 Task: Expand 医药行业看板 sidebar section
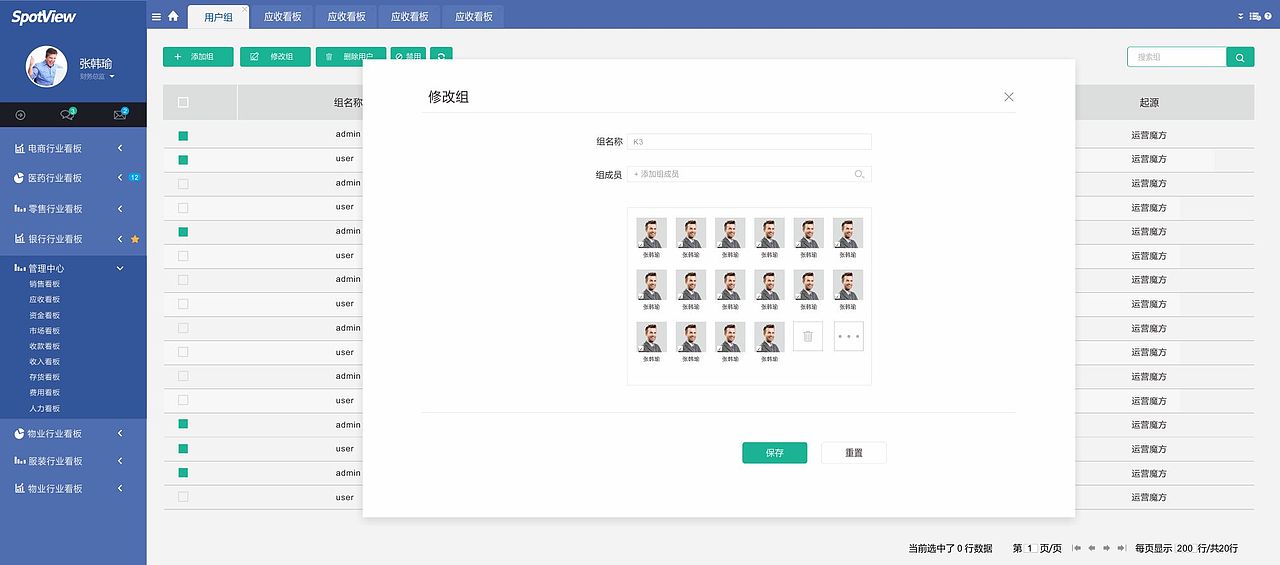click(x=120, y=178)
